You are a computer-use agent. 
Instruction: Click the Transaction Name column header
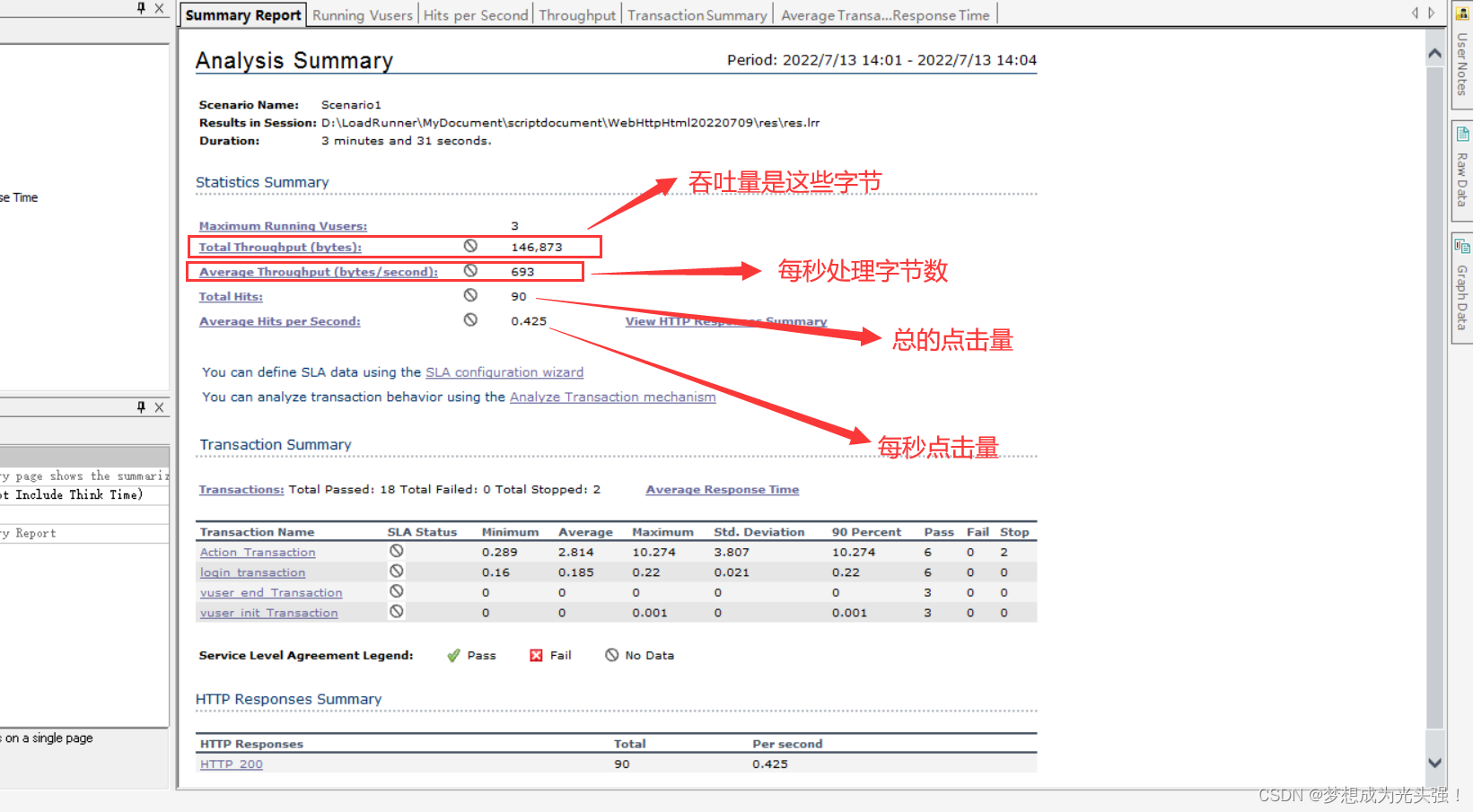[x=257, y=532]
